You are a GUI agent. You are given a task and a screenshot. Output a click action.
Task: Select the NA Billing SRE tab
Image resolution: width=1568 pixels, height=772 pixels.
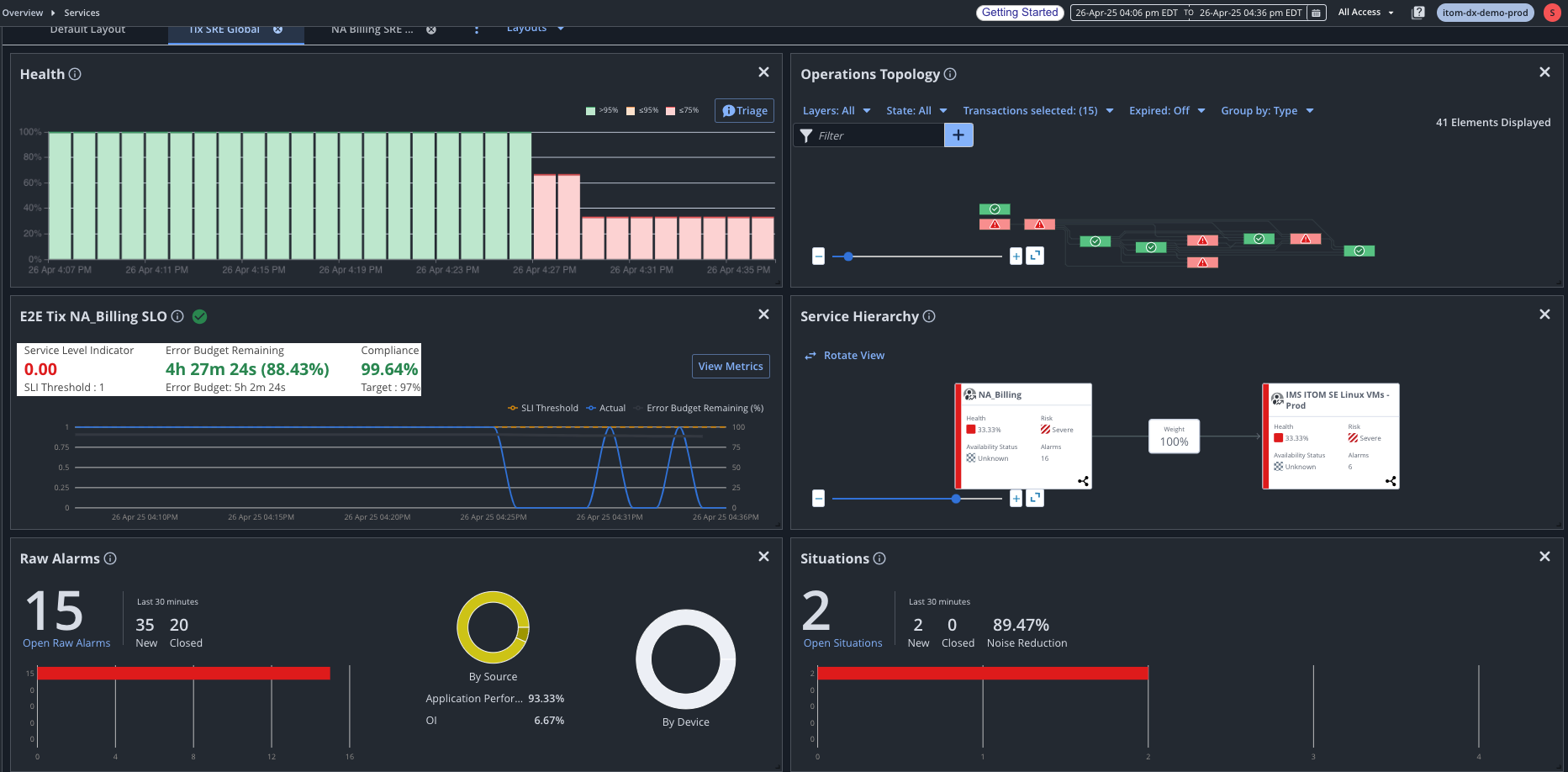[x=373, y=29]
